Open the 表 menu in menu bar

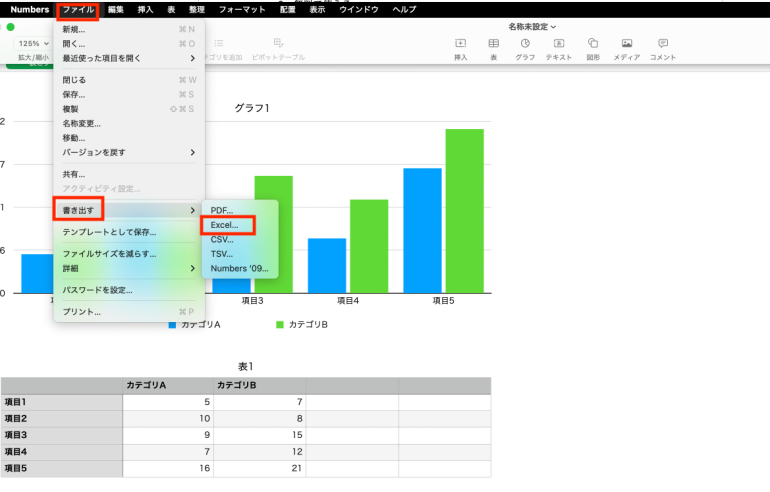click(x=171, y=9)
